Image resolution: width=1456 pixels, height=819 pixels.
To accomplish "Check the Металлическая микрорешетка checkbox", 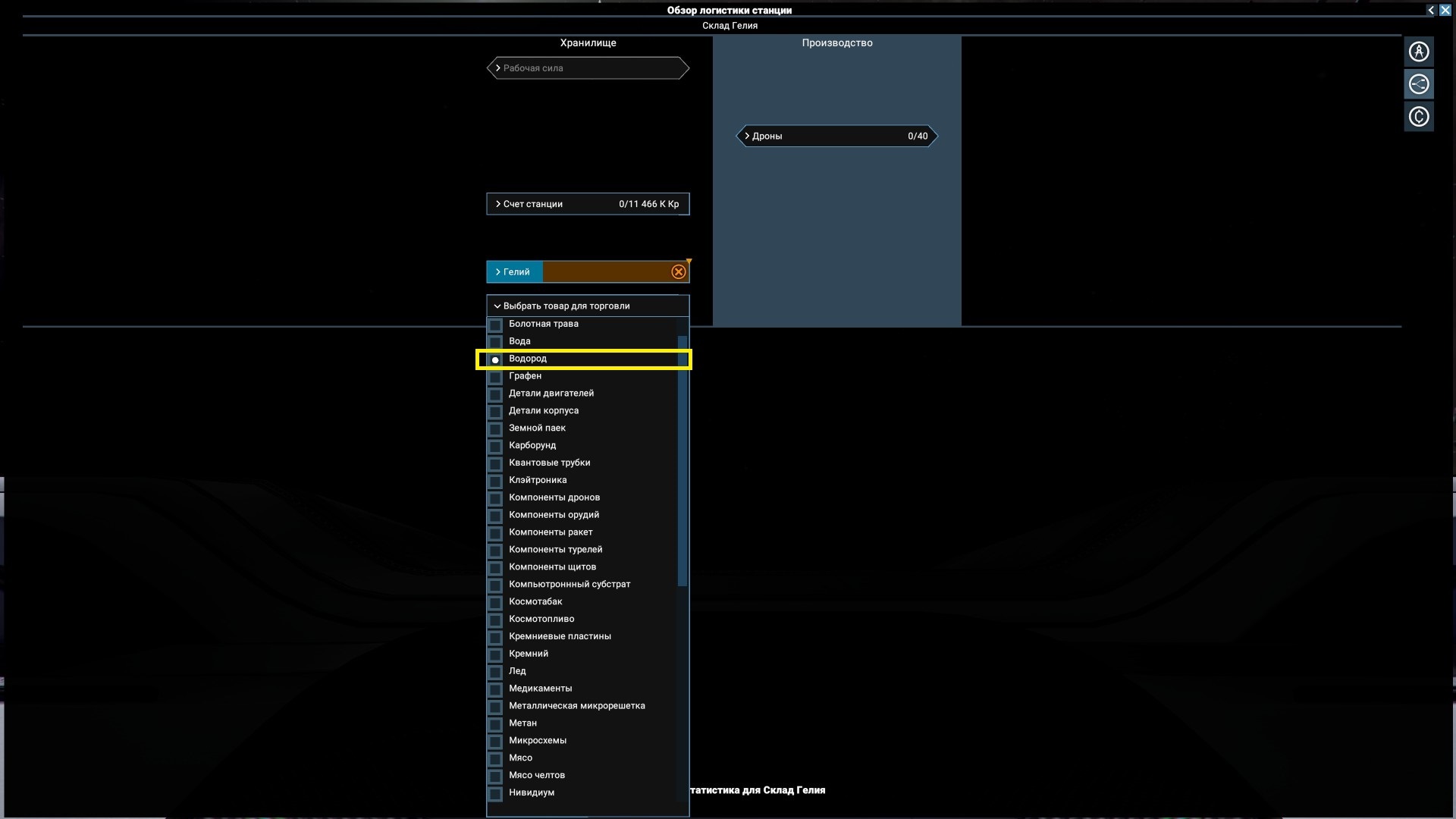I will [495, 708].
